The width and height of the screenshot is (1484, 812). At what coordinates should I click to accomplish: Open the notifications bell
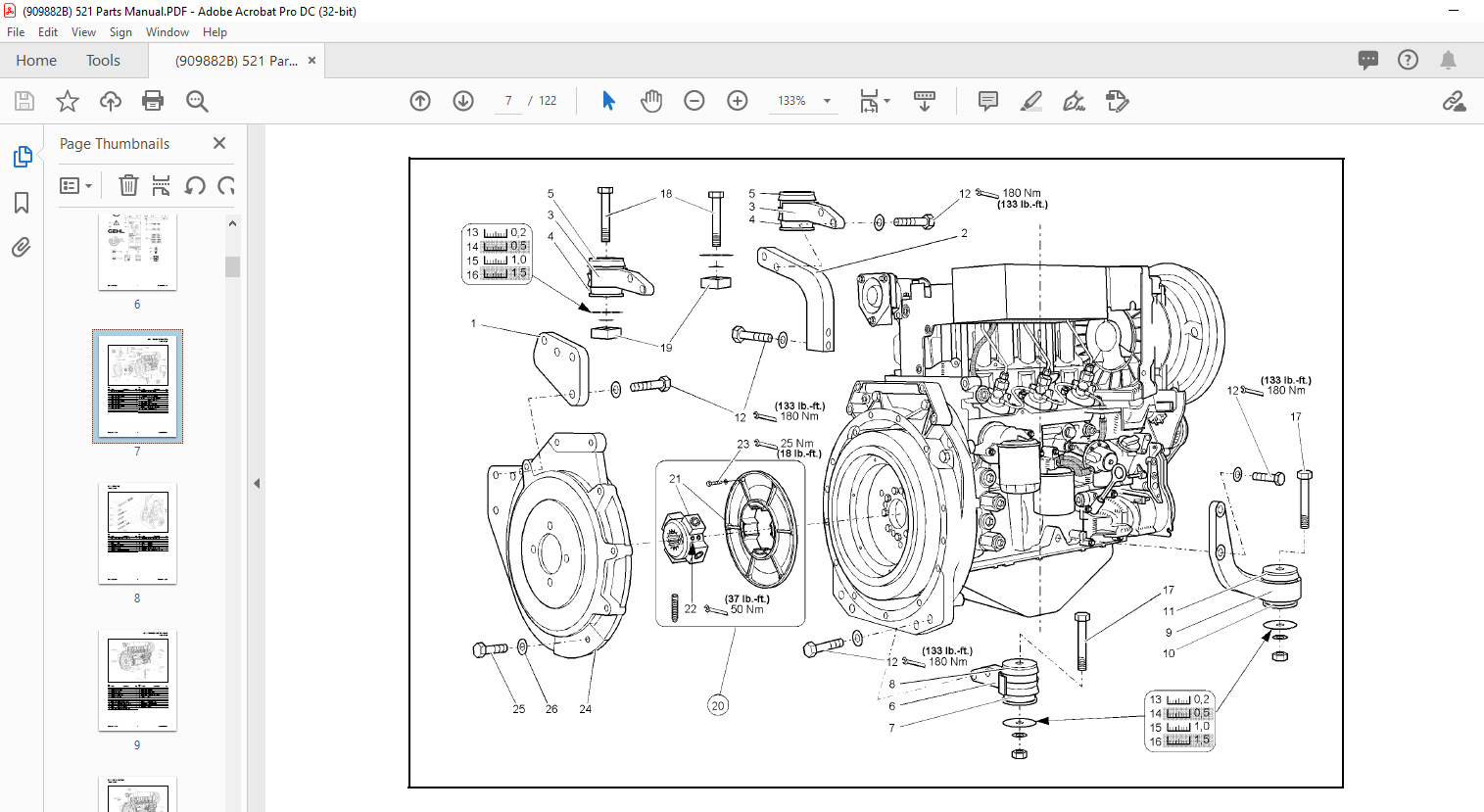click(1448, 60)
